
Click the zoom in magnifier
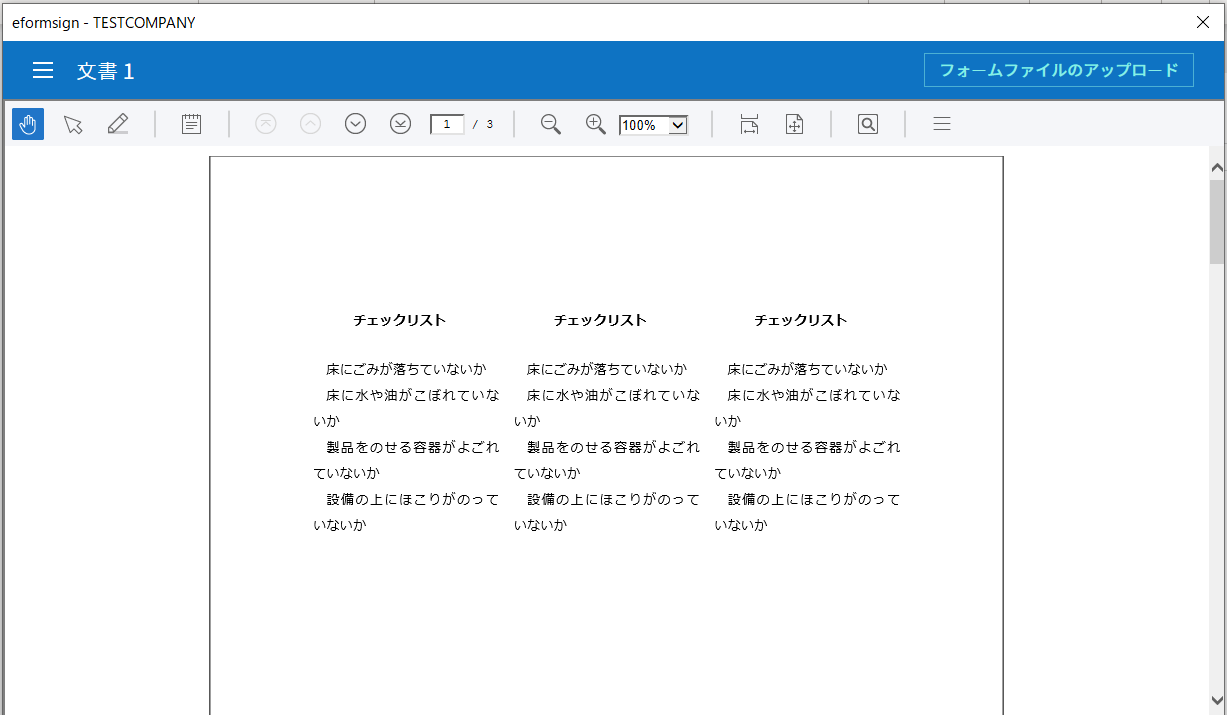596,124
